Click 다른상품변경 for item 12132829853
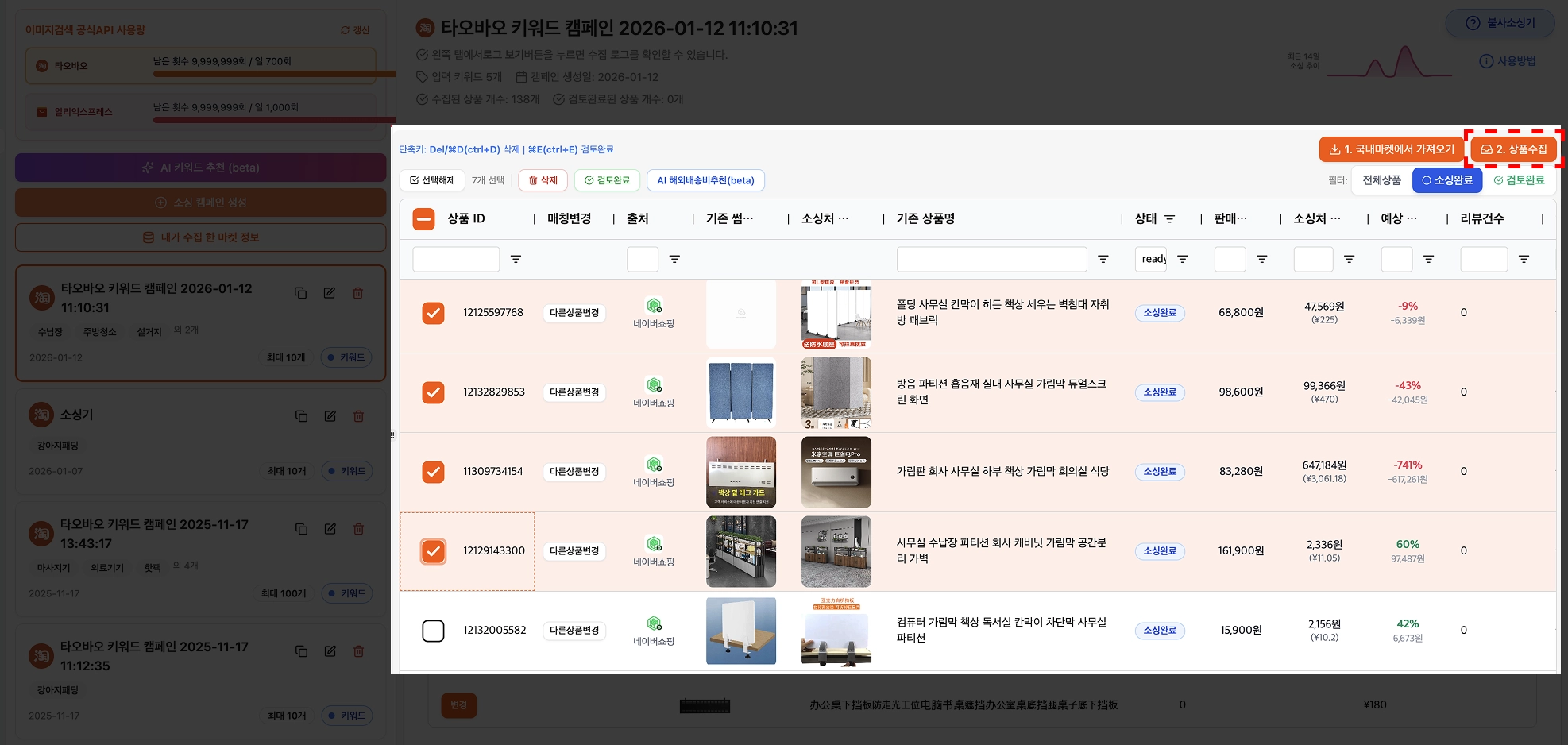 point(574,392)
